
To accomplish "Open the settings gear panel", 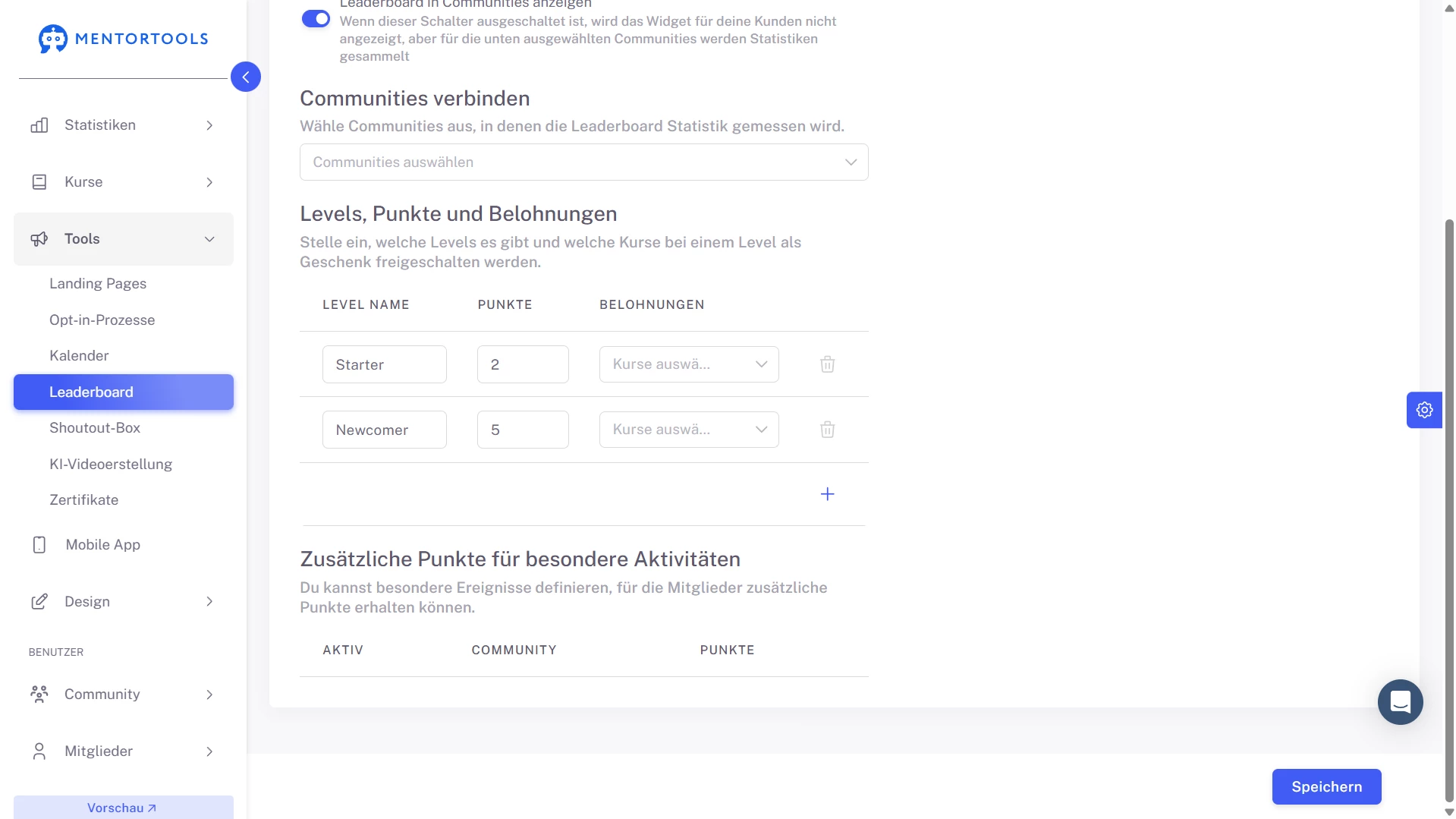I will coord(1424,410).
